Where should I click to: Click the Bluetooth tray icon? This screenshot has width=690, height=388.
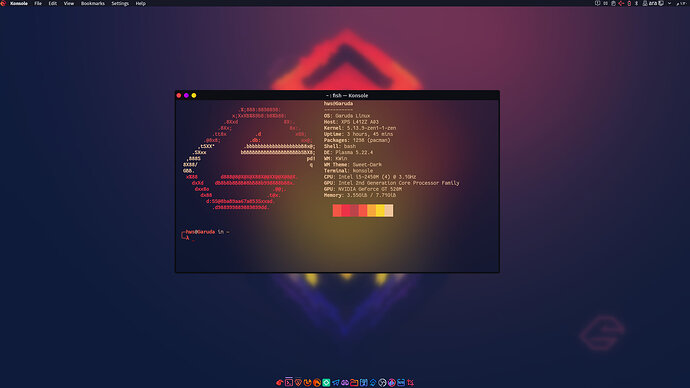637,3
